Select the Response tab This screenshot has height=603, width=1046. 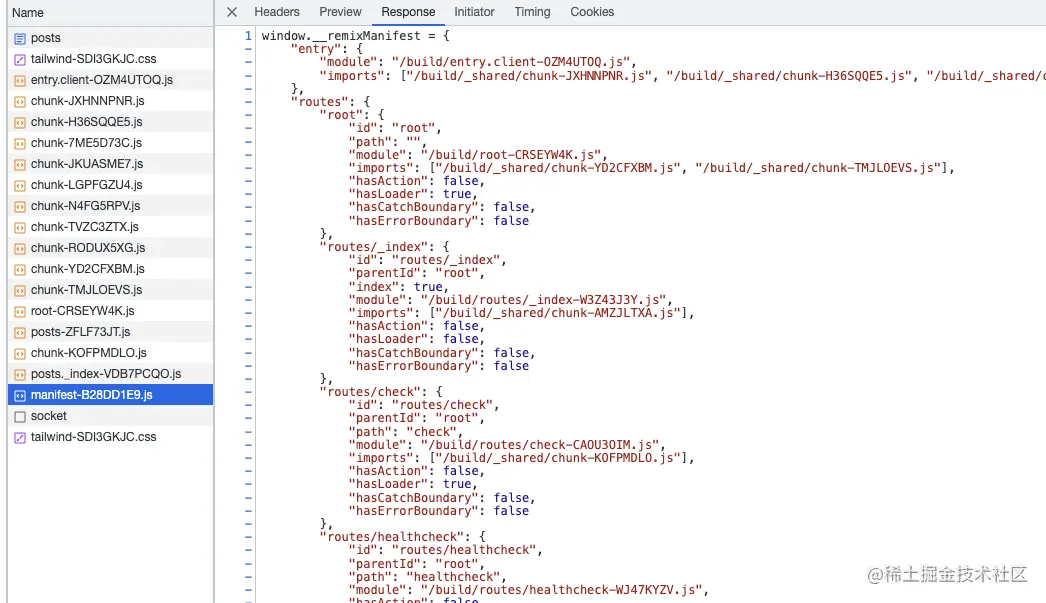(408, 12)
